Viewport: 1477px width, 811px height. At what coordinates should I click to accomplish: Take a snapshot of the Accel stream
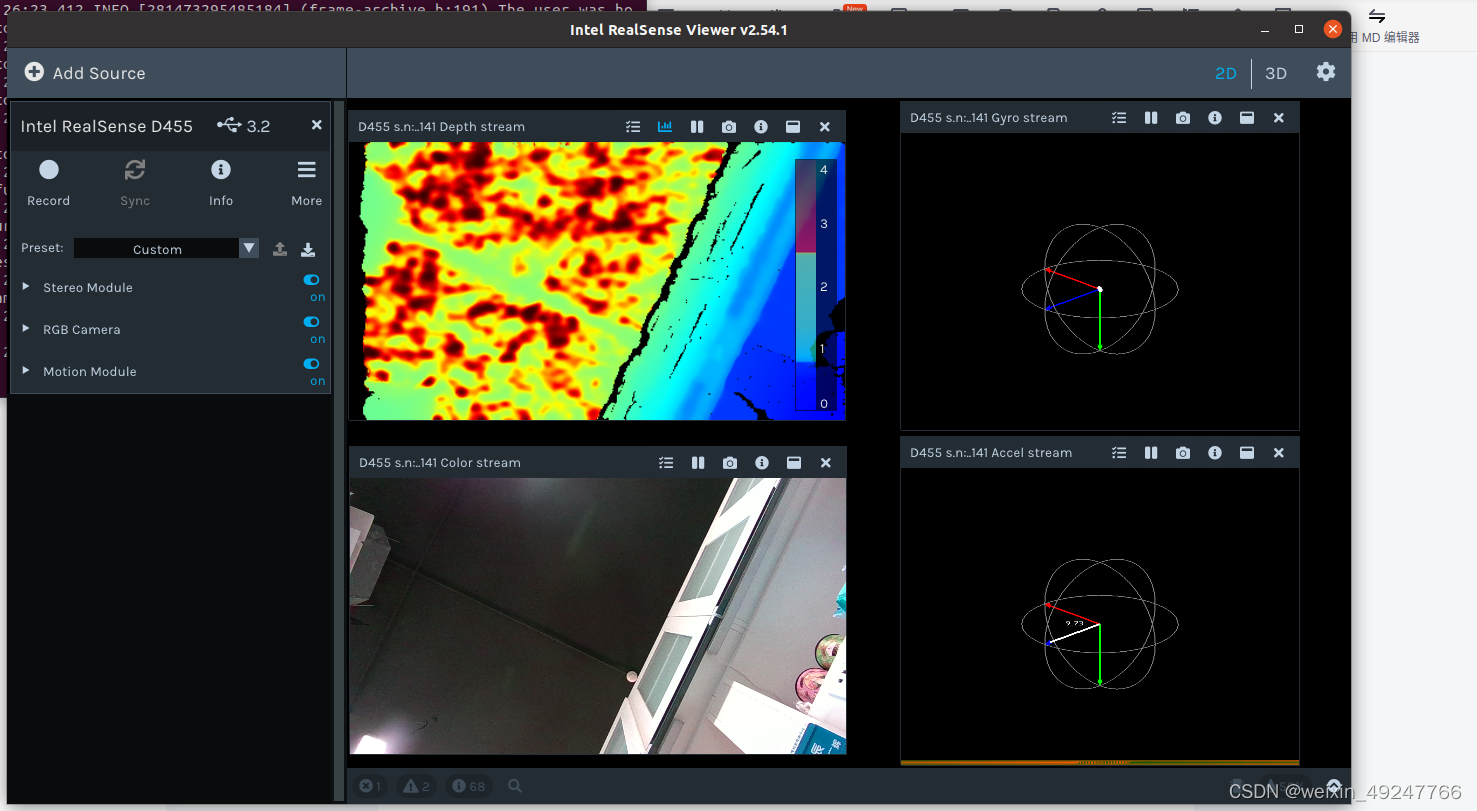point(1183,453)
